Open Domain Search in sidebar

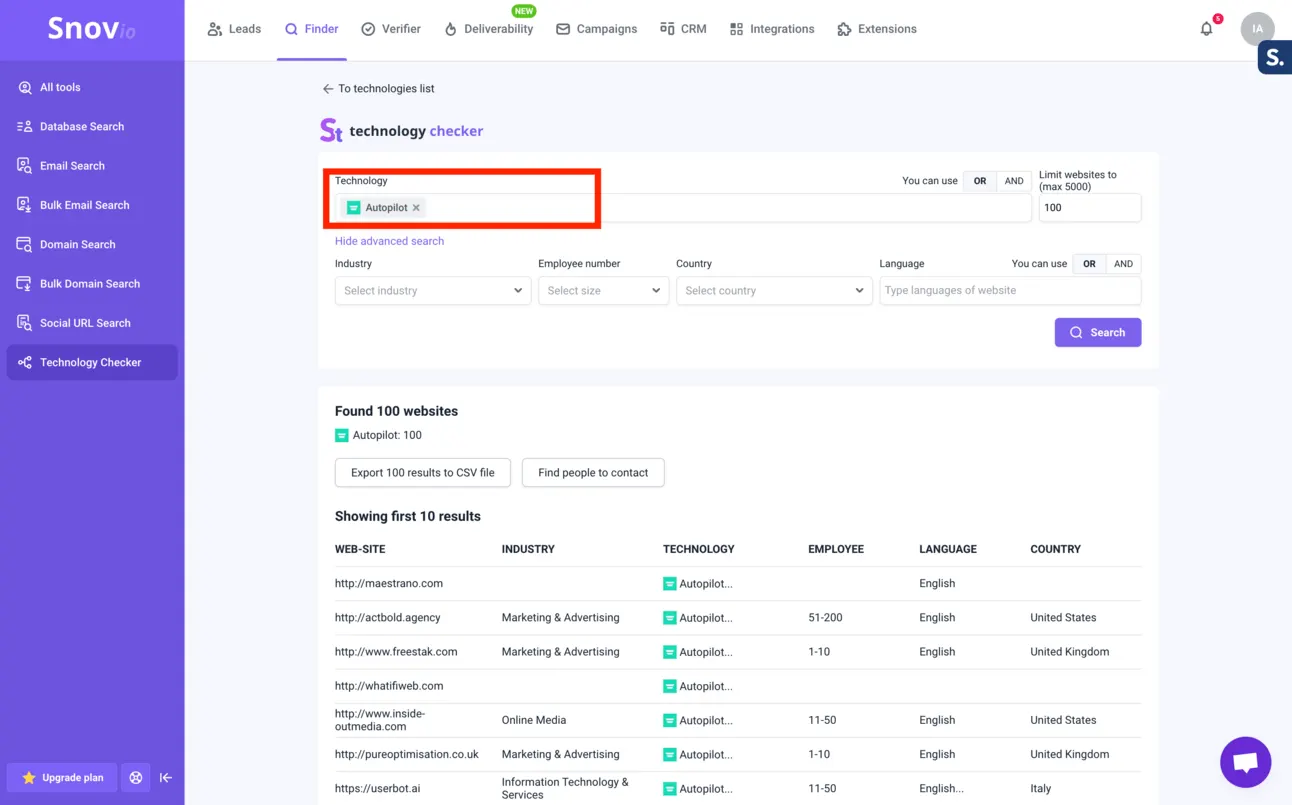pos(92,244)
